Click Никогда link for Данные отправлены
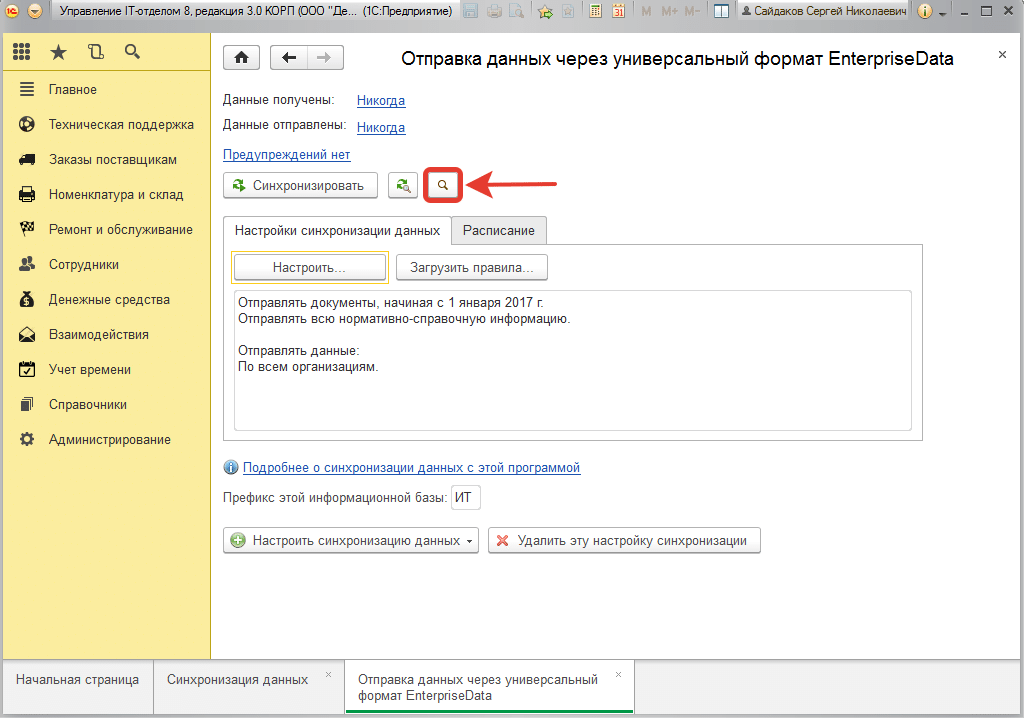This screenshot has width=1024, height=718. pyautogui.click(x=381, y=127)
